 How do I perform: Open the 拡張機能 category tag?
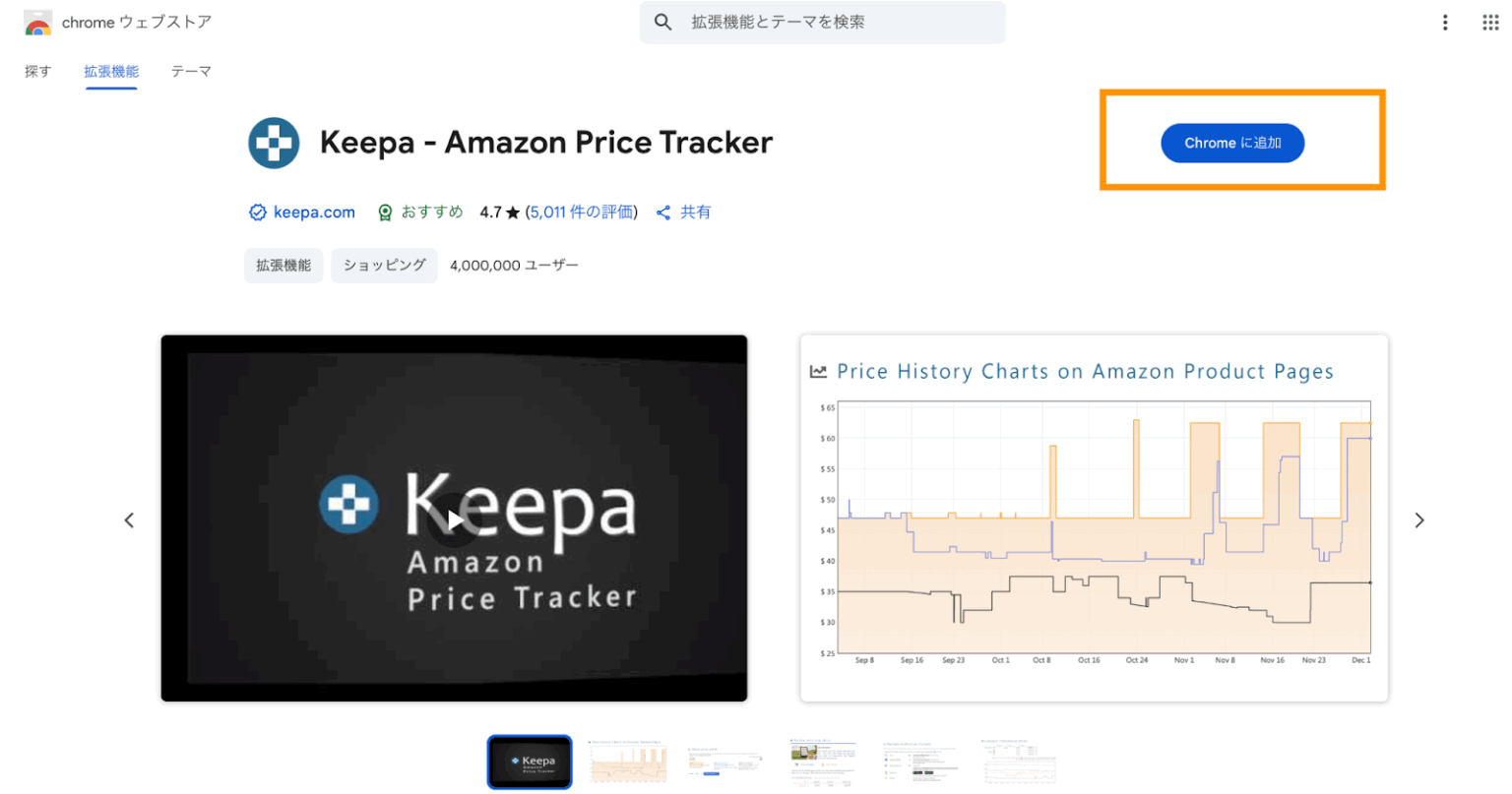click(x=283, y=265)
